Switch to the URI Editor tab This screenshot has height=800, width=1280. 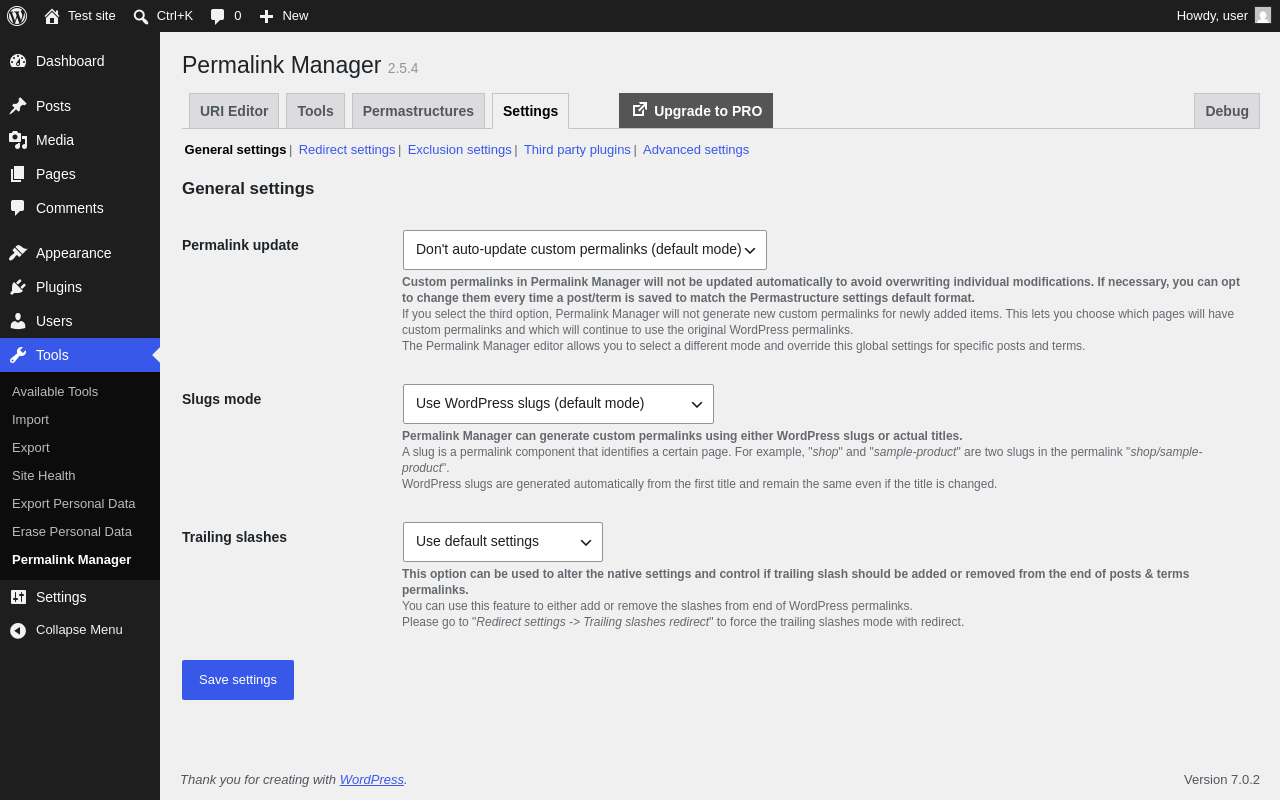point(234,111)
